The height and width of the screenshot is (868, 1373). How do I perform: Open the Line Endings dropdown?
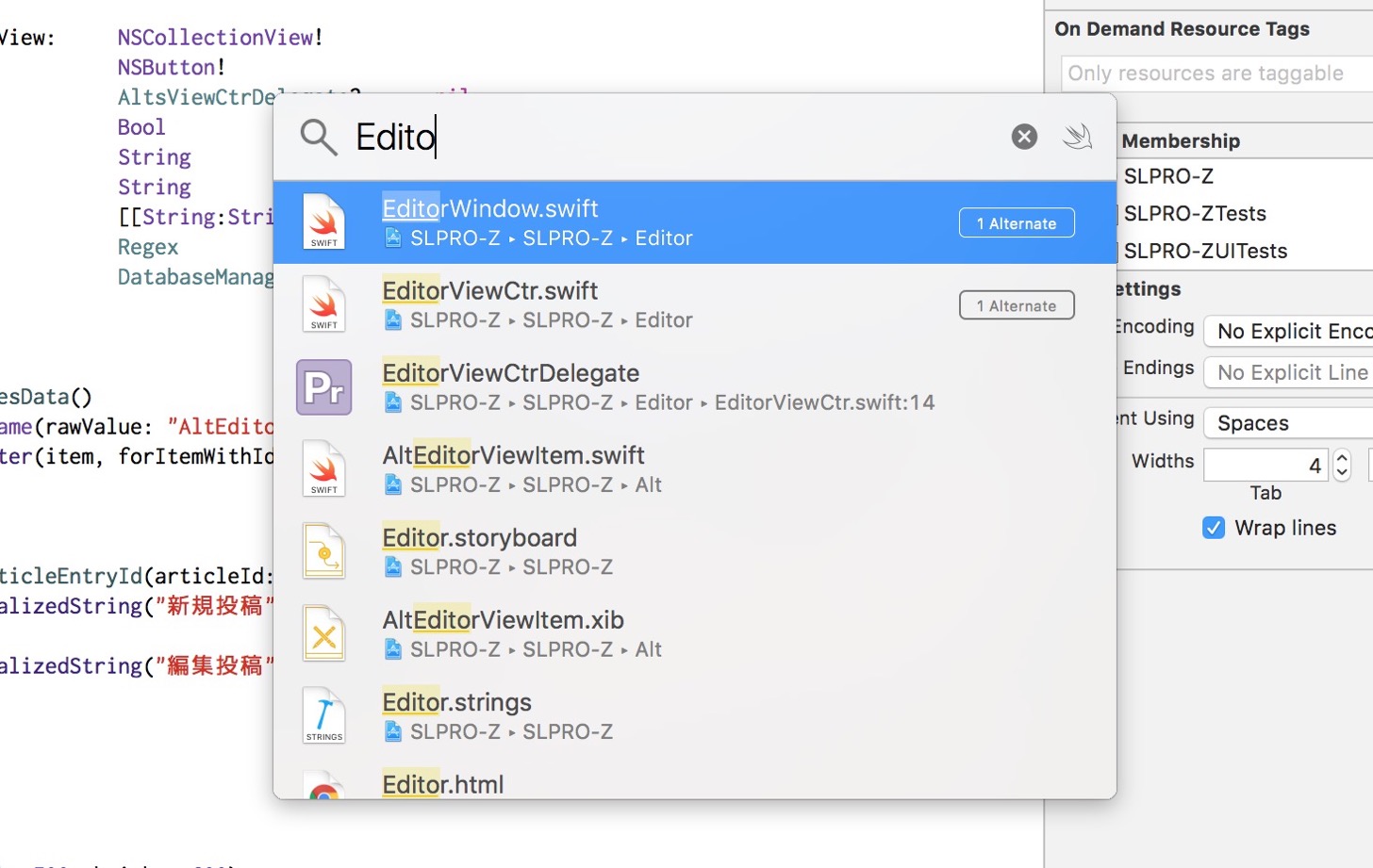[x=1288, y=372]
